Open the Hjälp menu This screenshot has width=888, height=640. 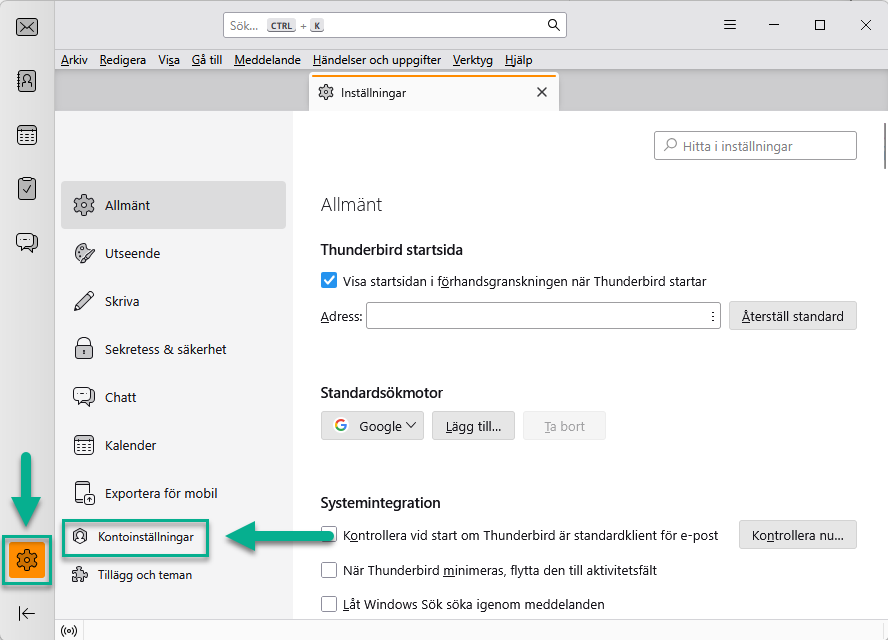coord(518,59)
